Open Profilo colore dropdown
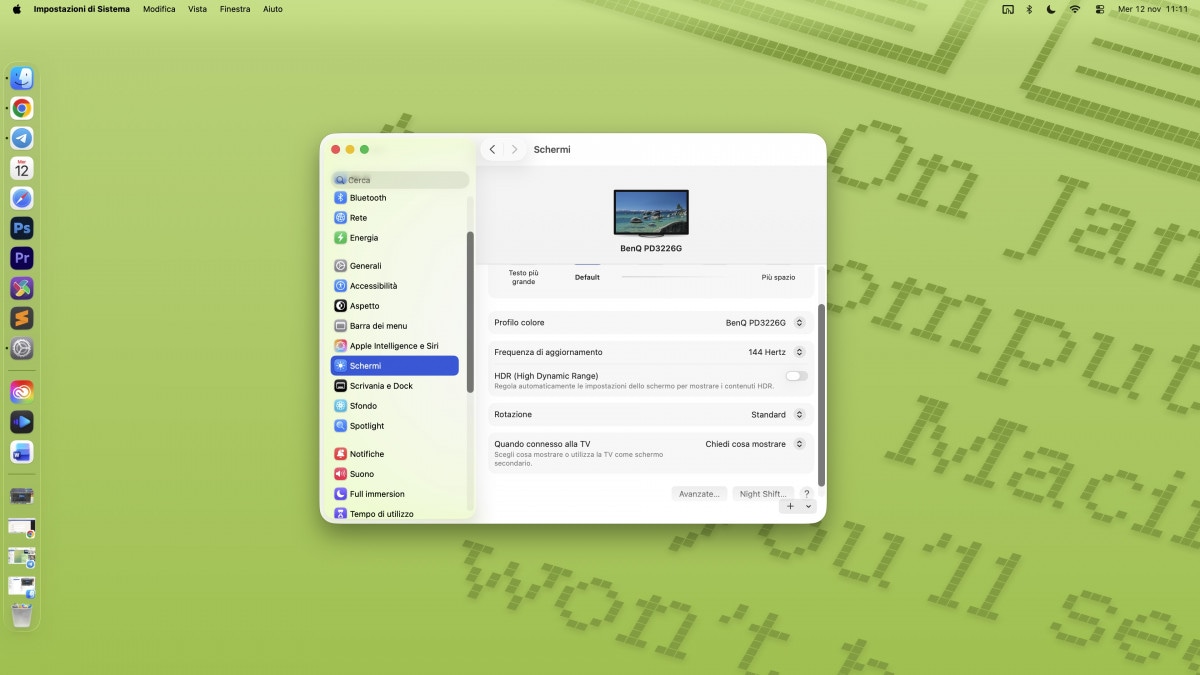The image size is (1200, 675). click(765, 323)
